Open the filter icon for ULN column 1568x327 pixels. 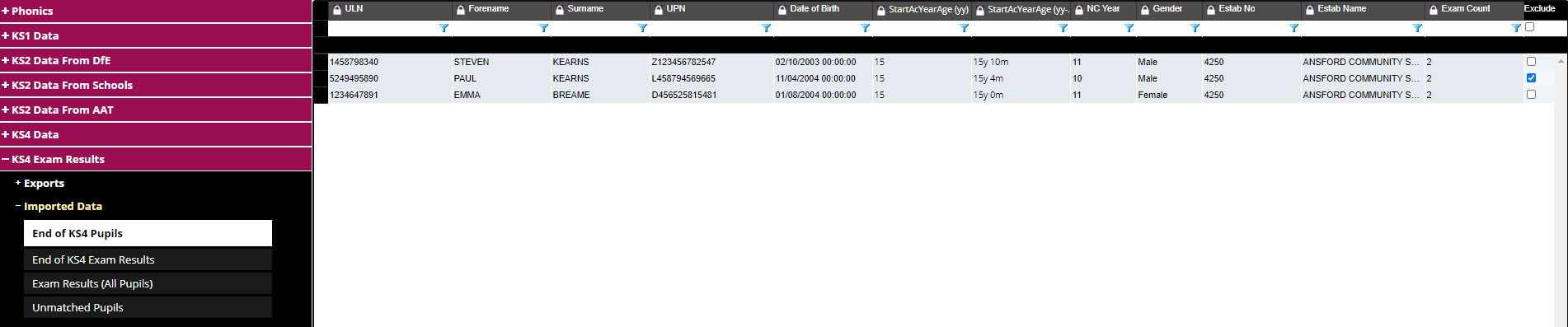tap(444, 28)
